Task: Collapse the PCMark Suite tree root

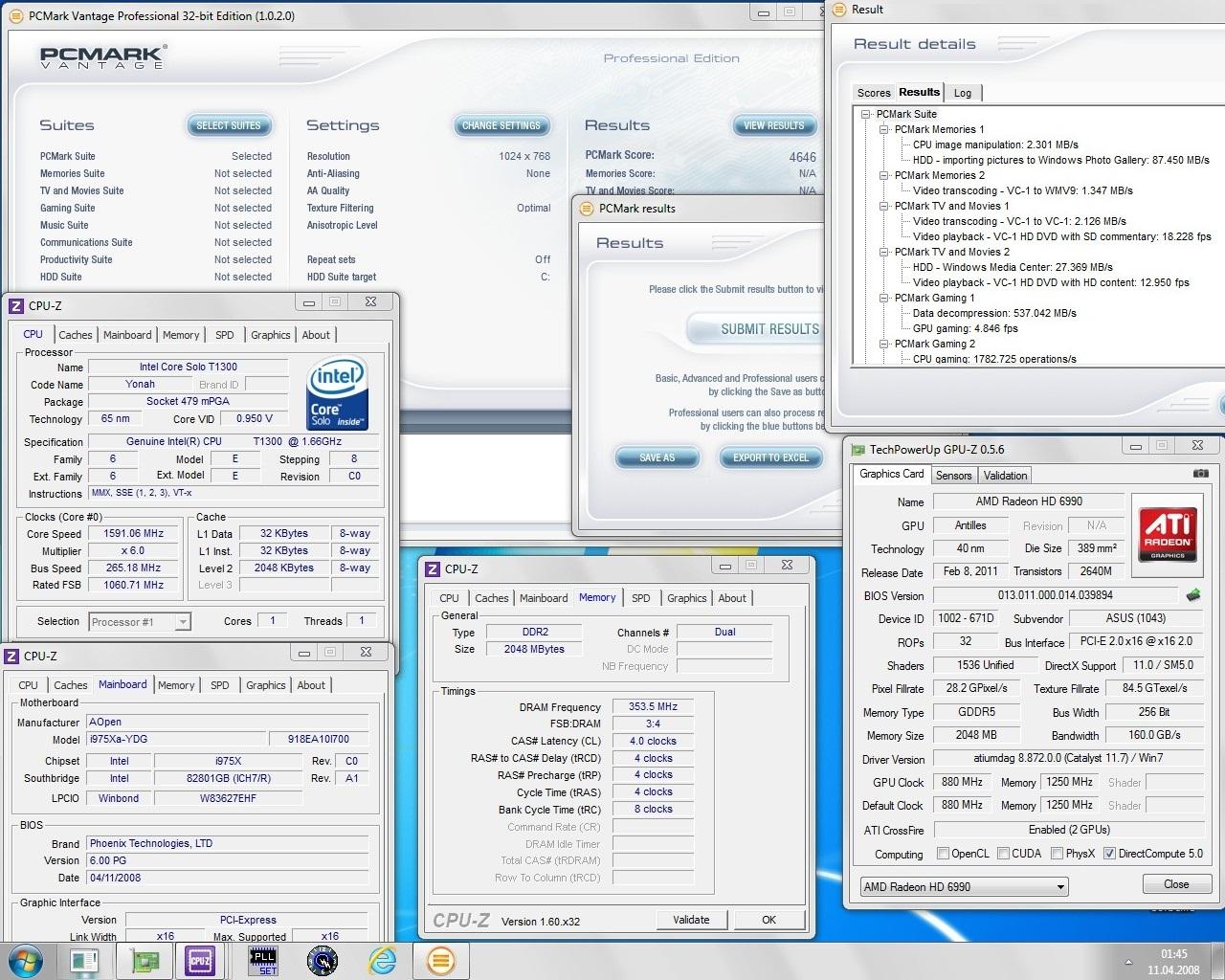Action: click(x=866, y=114)
